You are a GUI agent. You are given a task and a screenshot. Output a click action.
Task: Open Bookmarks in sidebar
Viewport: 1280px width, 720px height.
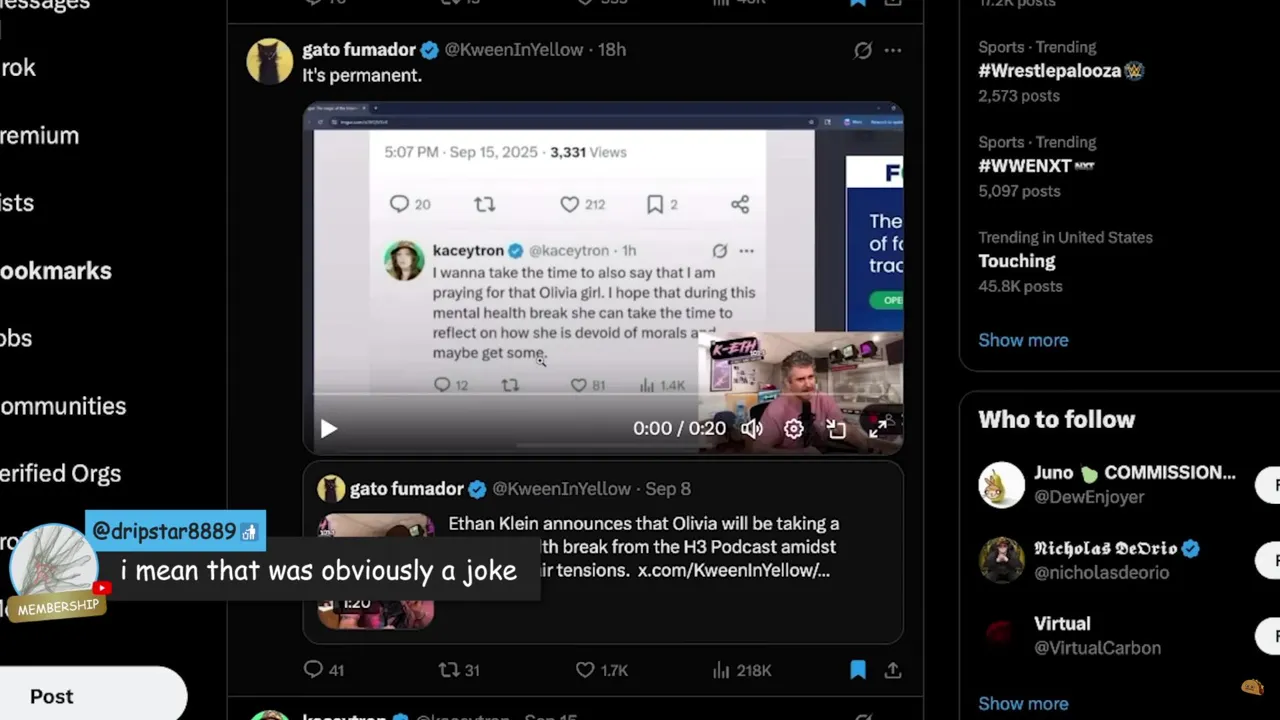56,271
